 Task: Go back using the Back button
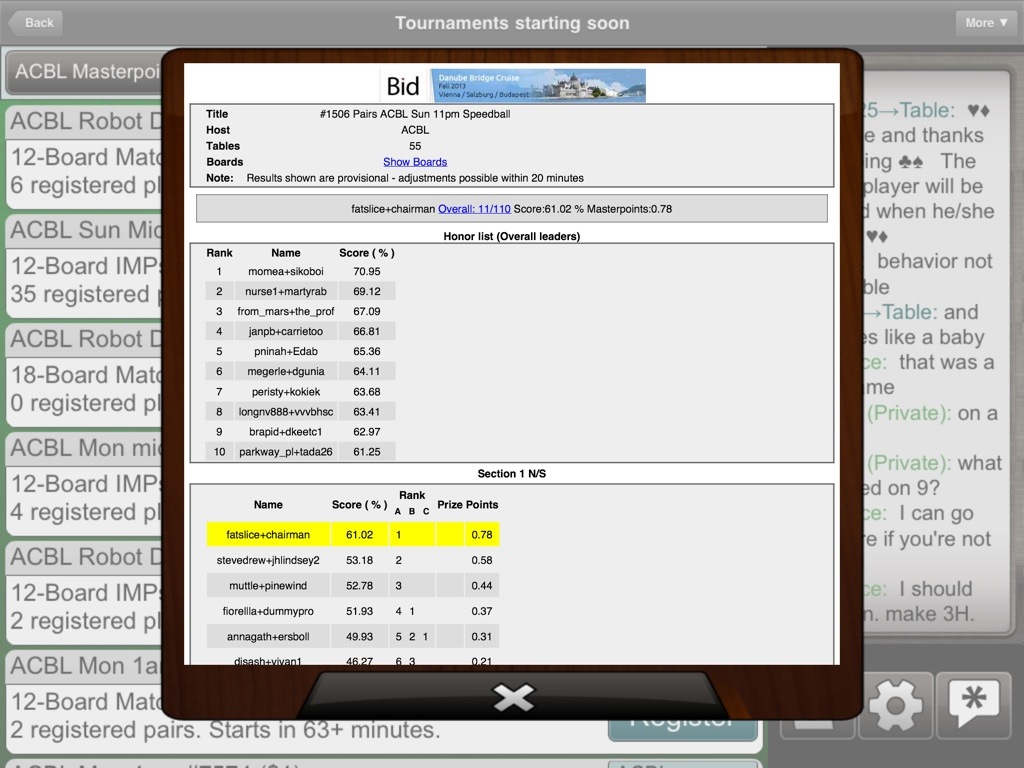tap(34, 22)
